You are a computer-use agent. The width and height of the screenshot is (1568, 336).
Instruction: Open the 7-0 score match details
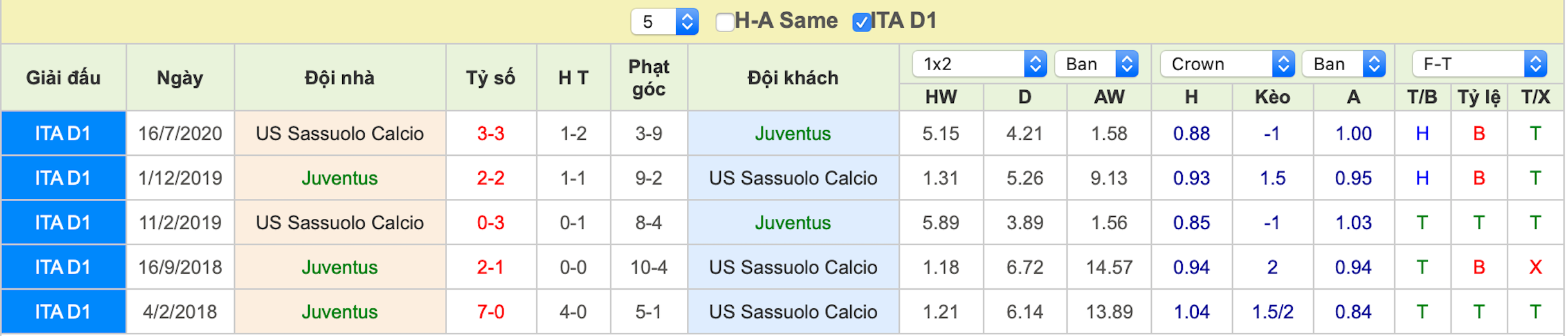click(x=491, y=312)
